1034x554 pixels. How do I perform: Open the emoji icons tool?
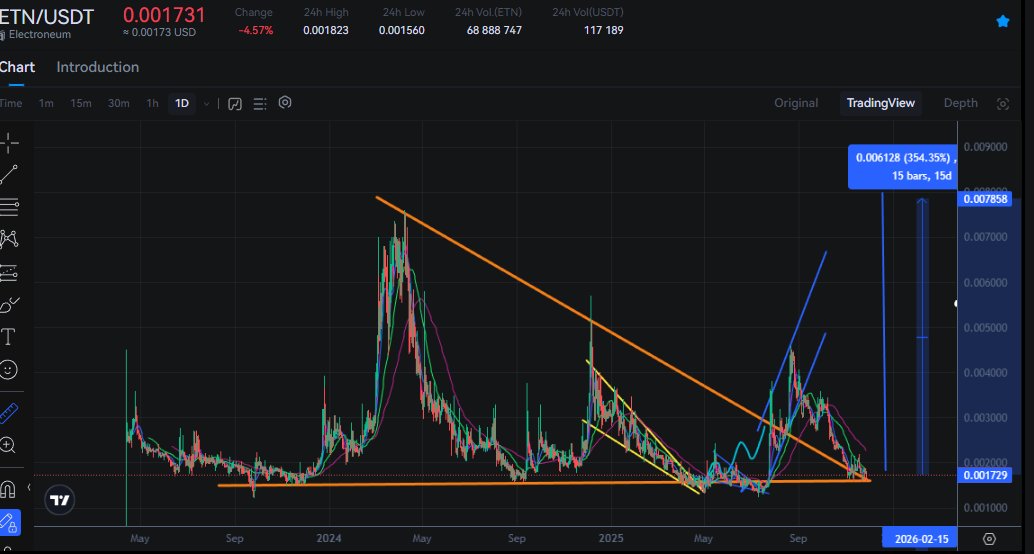[9, 369]
